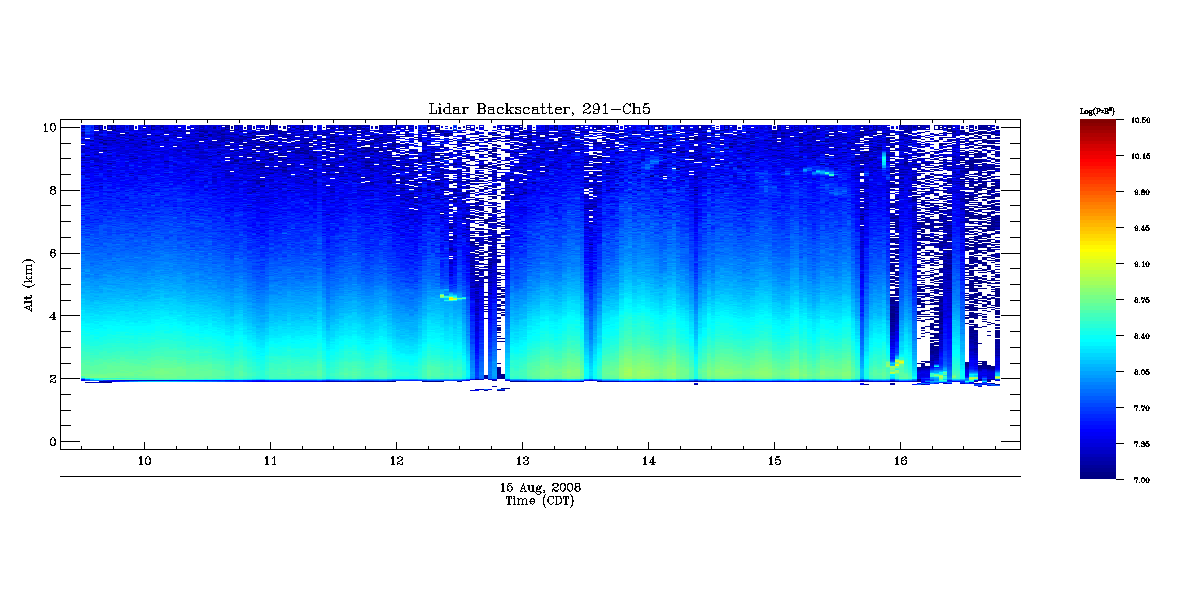This screenshot has width=1200, height=600.
Task: Click the yellow low-cloud spot near 16 hours
Action: 896,365
